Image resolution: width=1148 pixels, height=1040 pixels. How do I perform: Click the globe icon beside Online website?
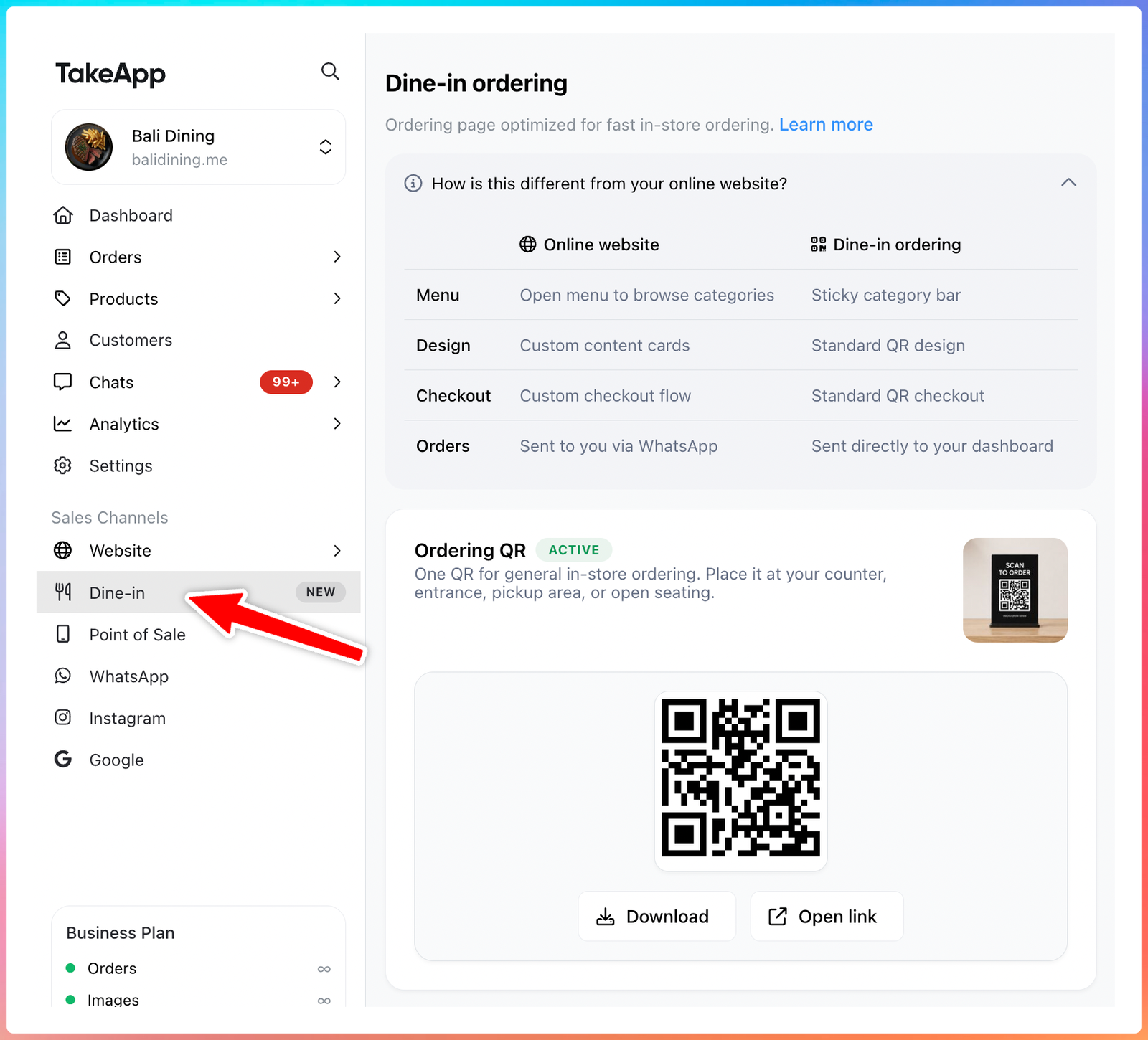528,245
